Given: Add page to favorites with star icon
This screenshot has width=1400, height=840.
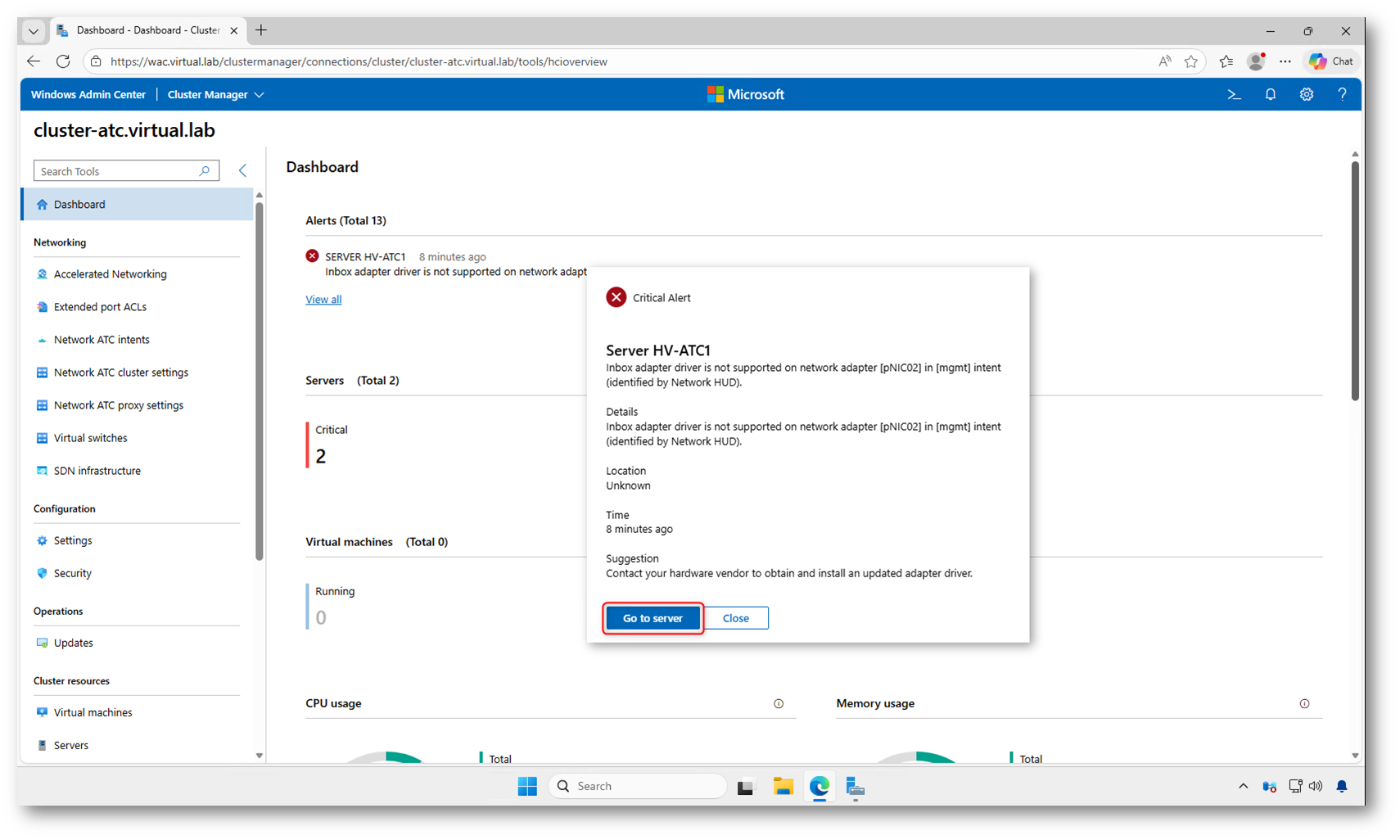Looking at the screenshot, I should coord(1190,61).
